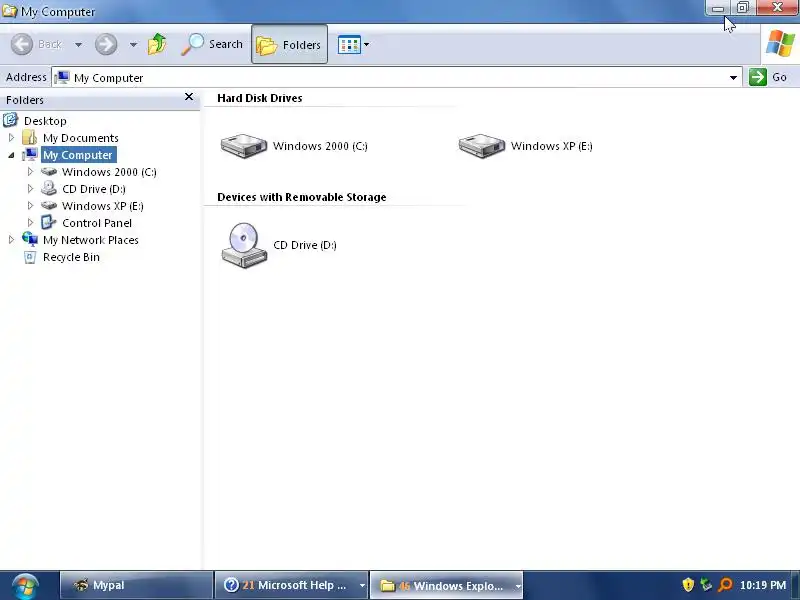The width and height of the screenshot is (800, 600).
Task: Restore down the My Computer window
Action: [x=743, y=8]
